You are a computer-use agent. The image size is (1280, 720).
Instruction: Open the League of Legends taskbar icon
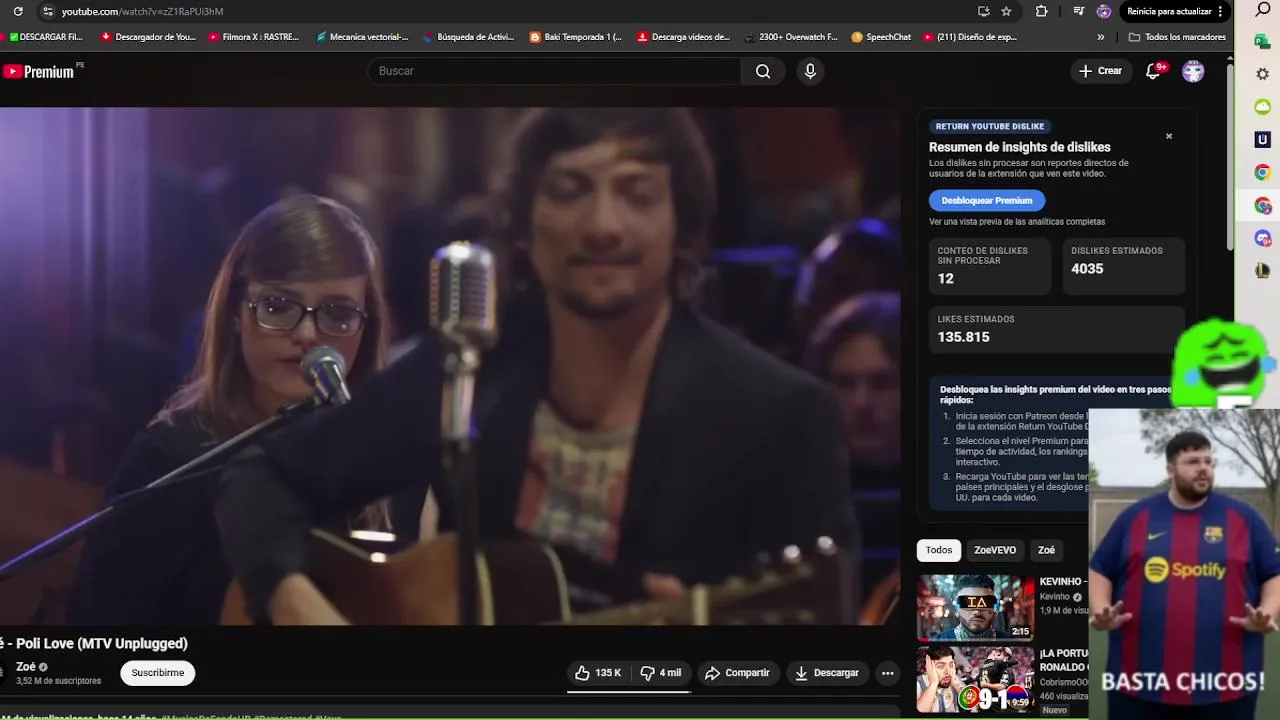coord(1263,271)
